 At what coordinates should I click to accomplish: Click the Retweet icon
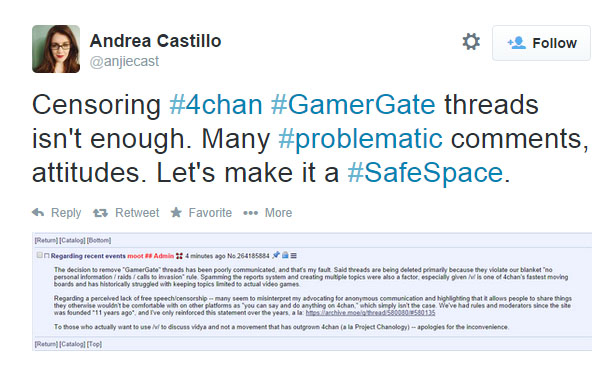[x=100, y=213]
